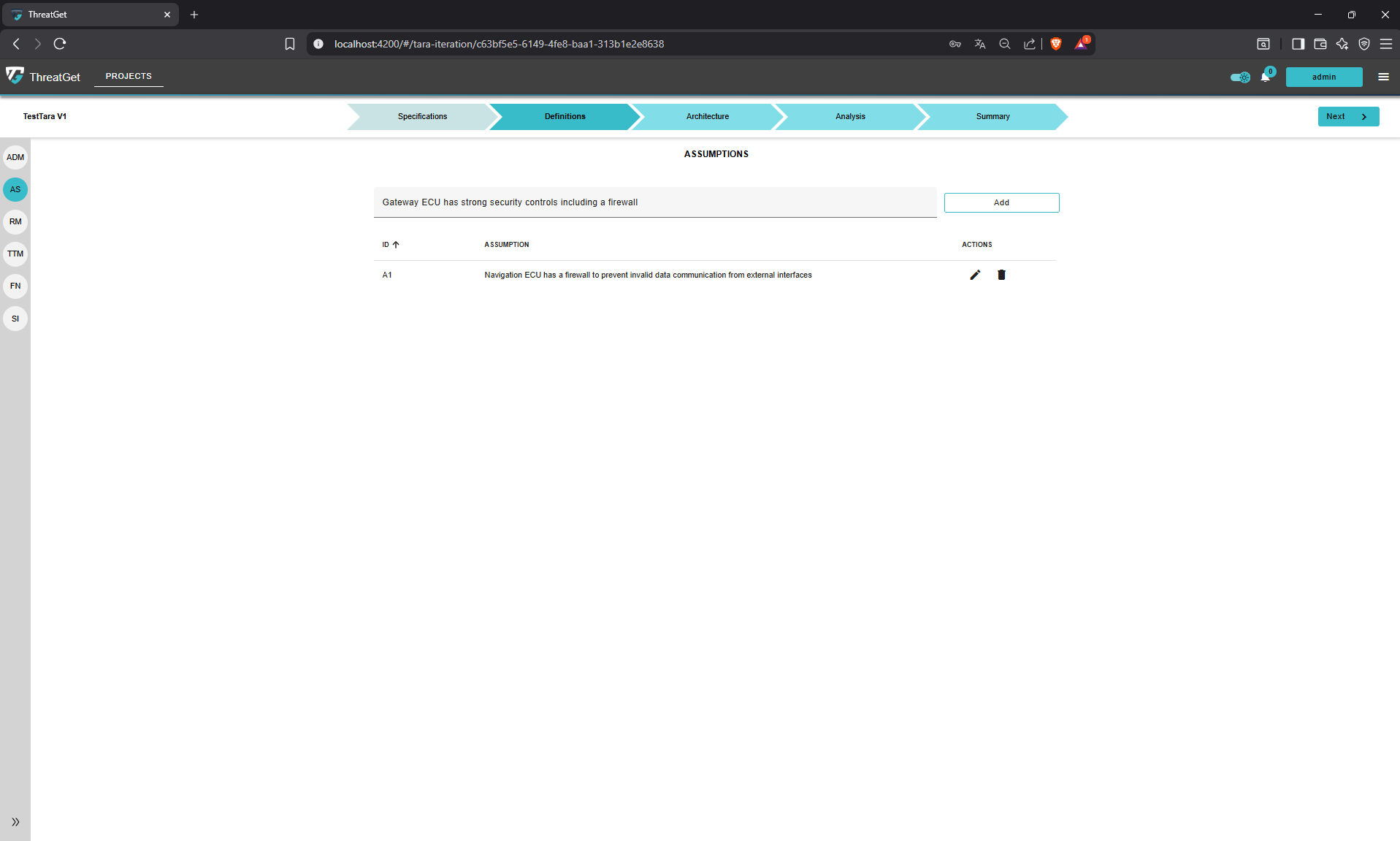The image size is (1400, 841).
Task: Go to the Architecture step
Action: pos(707,116)
